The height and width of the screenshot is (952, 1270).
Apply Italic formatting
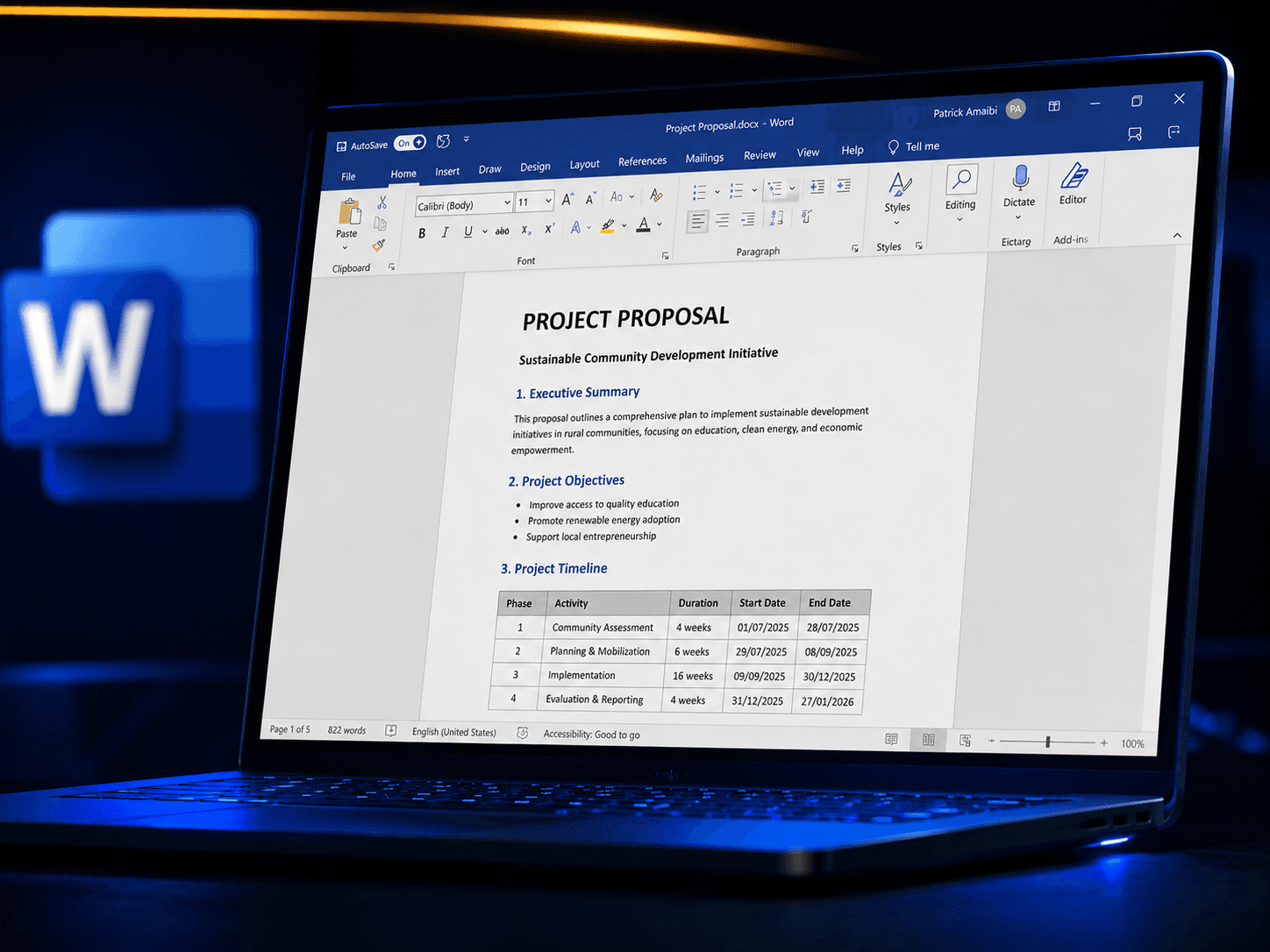pos(445,232)
